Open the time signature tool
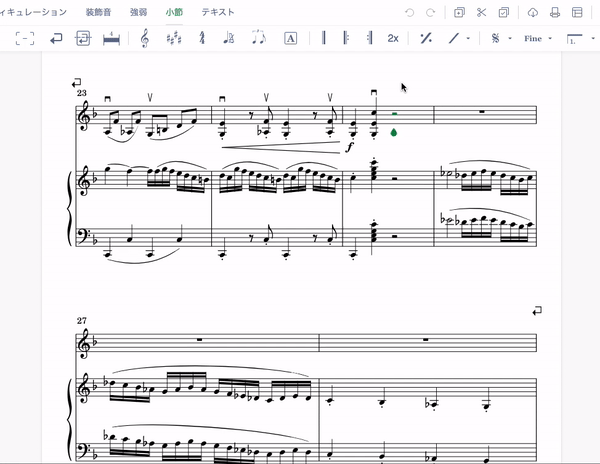This screenshot has height=464, width=600. 202,39
